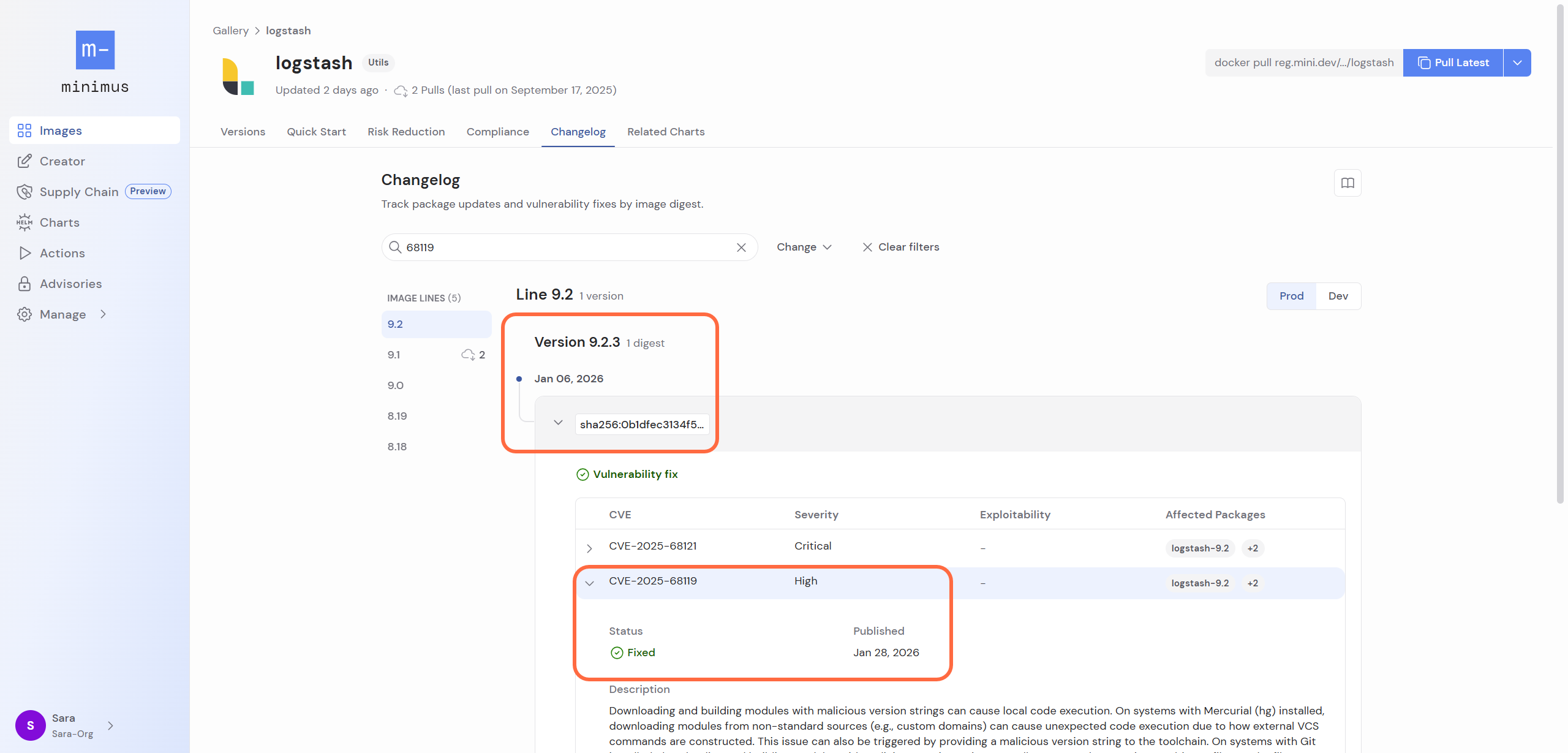This screenshot has height=753, width=1568.
Task: Click the book documentation icon in Changelog
Action: pos(1347,183)
